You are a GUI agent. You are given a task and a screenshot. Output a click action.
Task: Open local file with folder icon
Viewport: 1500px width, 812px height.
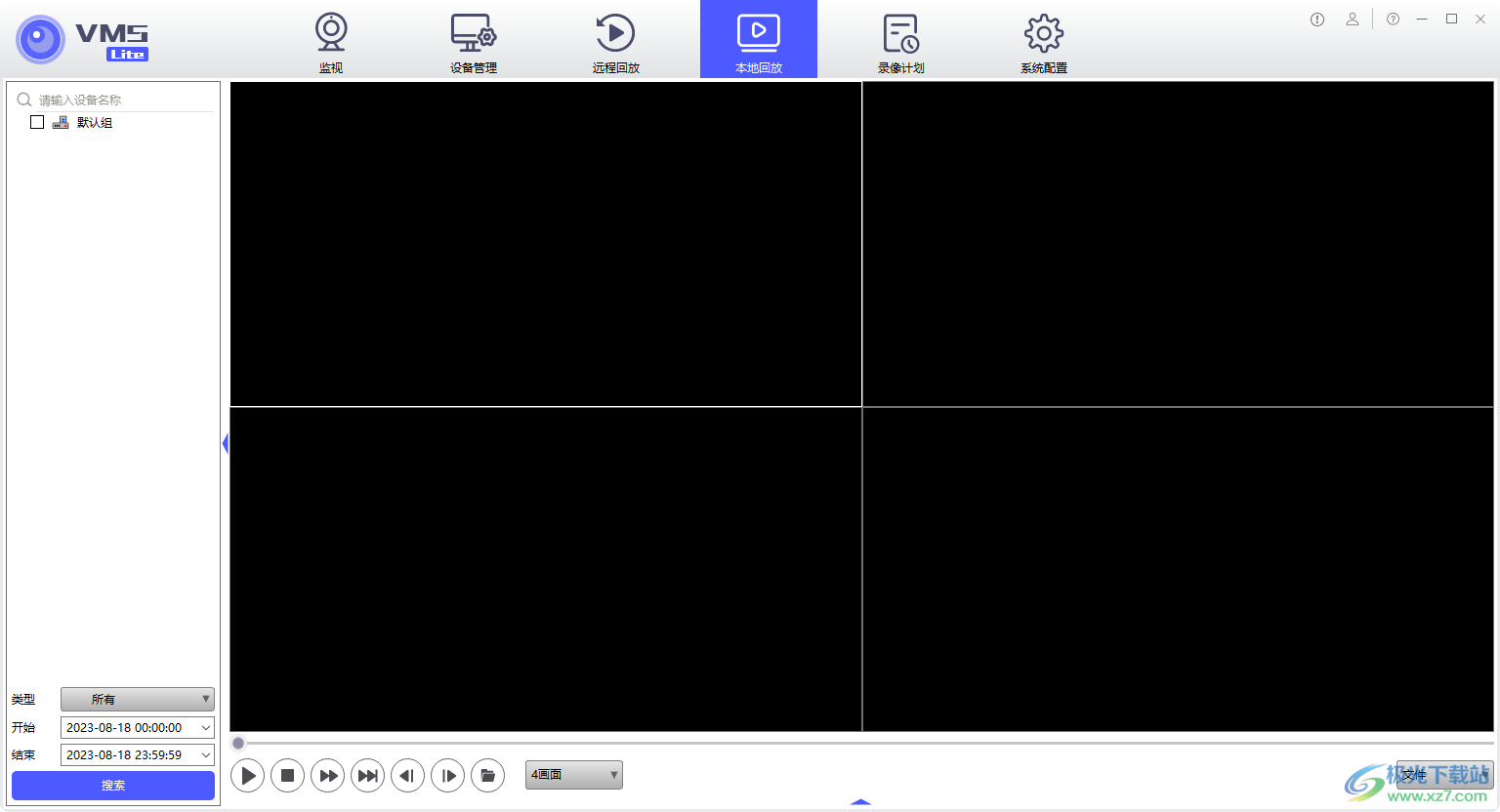[x=487, y=776]
